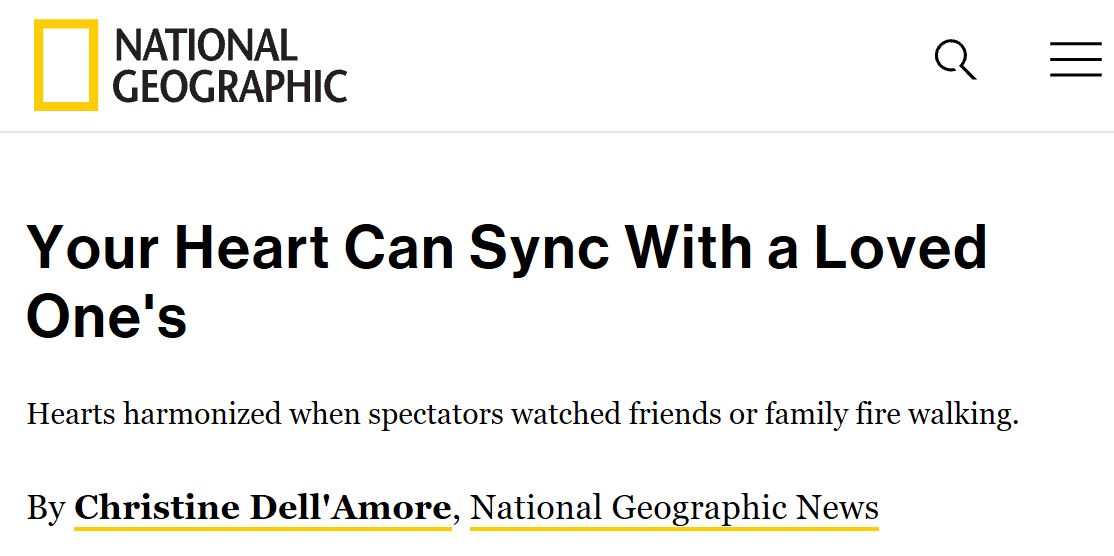
Task: Click the word "News" in the byline link
Action: [x=837, y=508]
